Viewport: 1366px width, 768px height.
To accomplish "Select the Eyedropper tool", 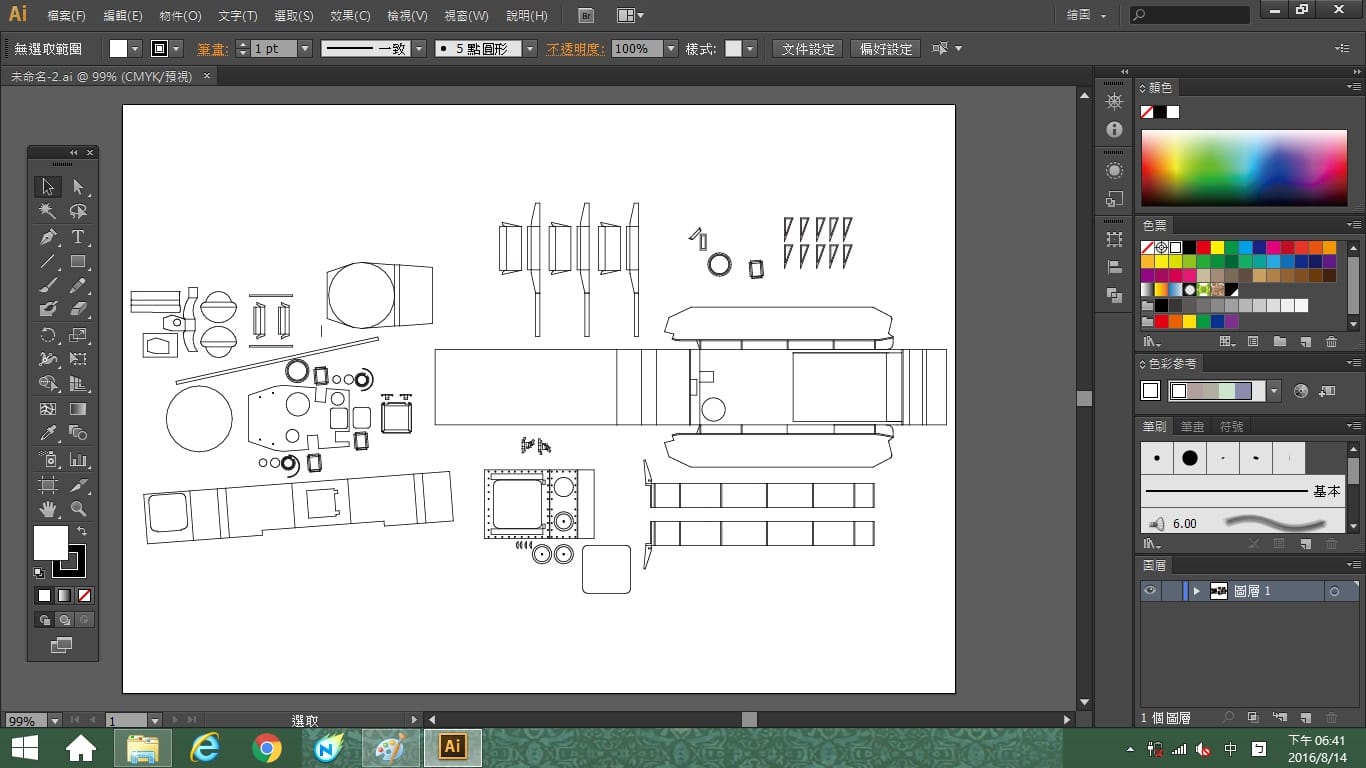I will (x=47, y=433).
